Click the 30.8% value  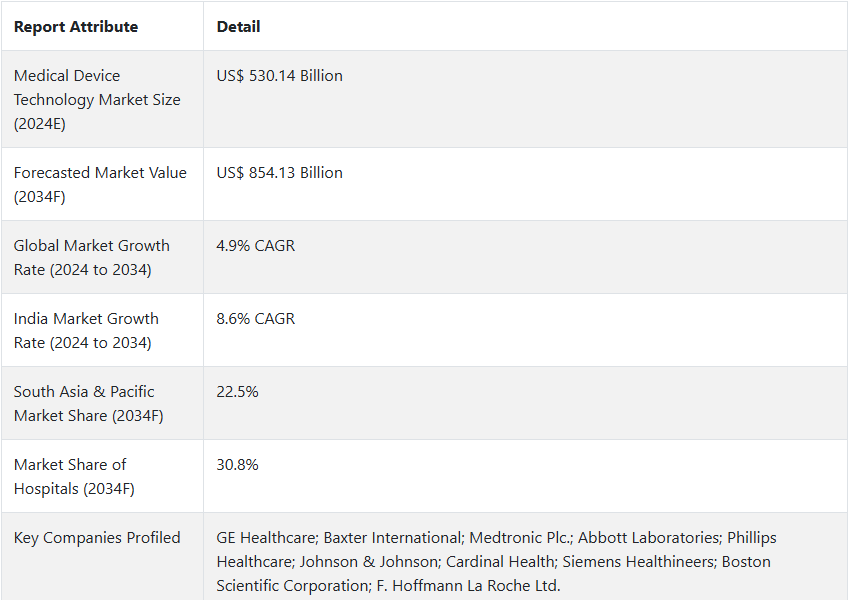(x=237, y=465)
